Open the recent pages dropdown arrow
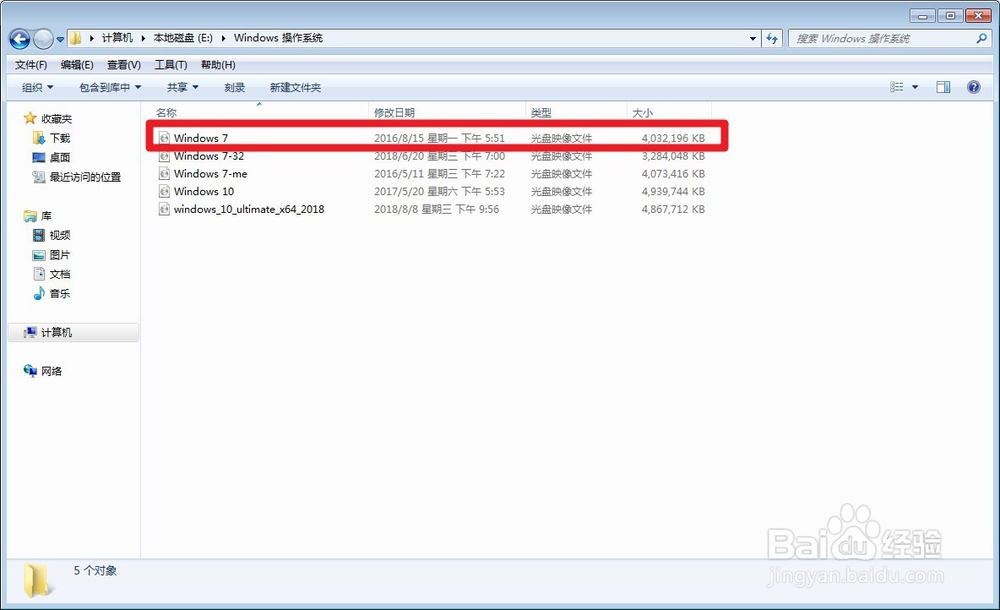Viewport: 1000px width, 610px height. (x=60, y=40)
